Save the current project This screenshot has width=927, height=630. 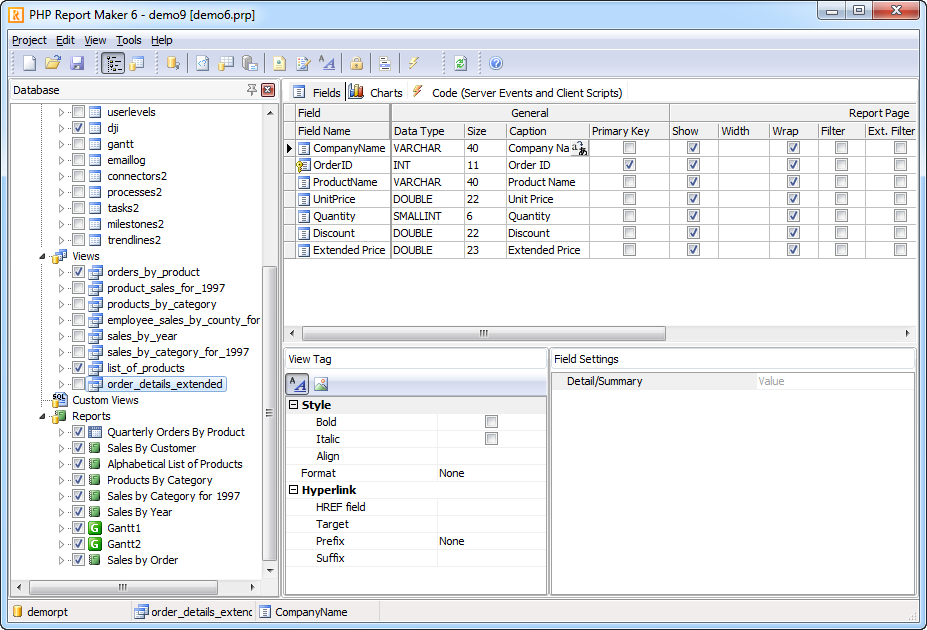[78, 63]
